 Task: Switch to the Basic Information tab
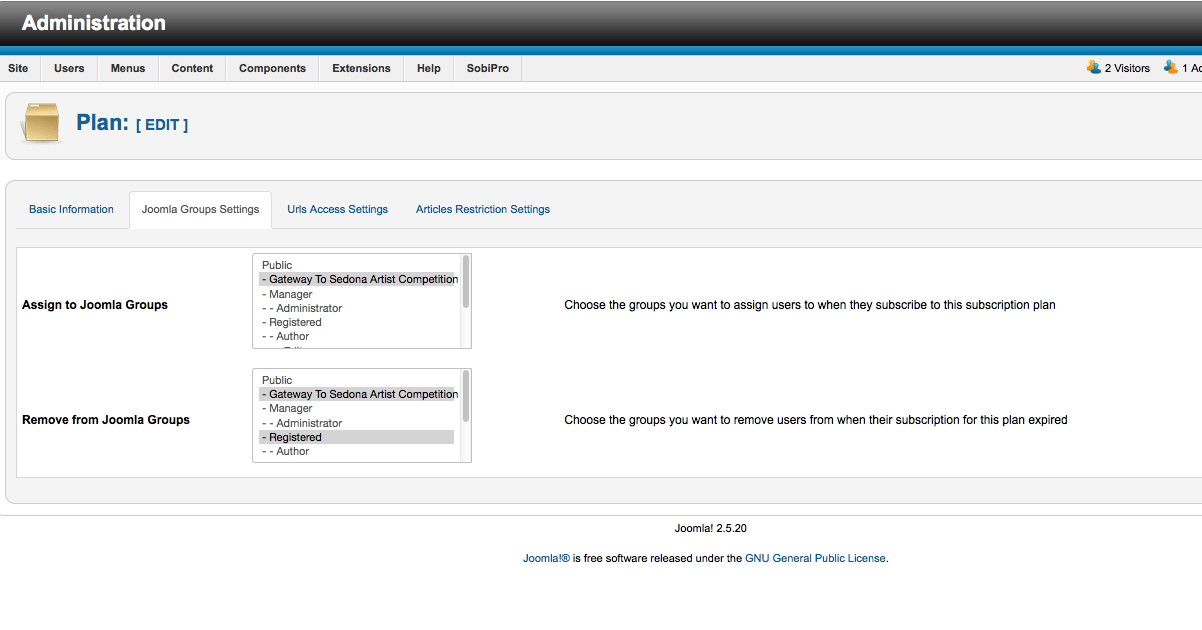[x=71, y=209]
